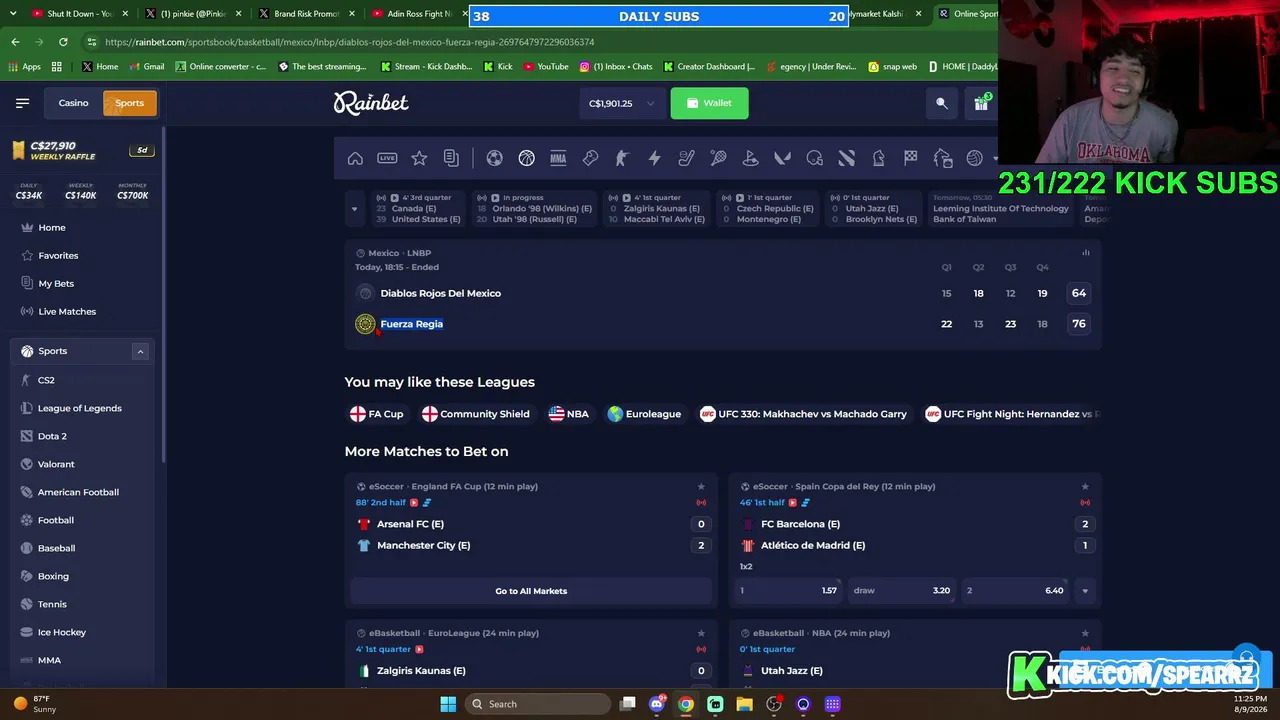Select the tennis racket sport icon
This screenshot has height=720, width=1280.
718,158
